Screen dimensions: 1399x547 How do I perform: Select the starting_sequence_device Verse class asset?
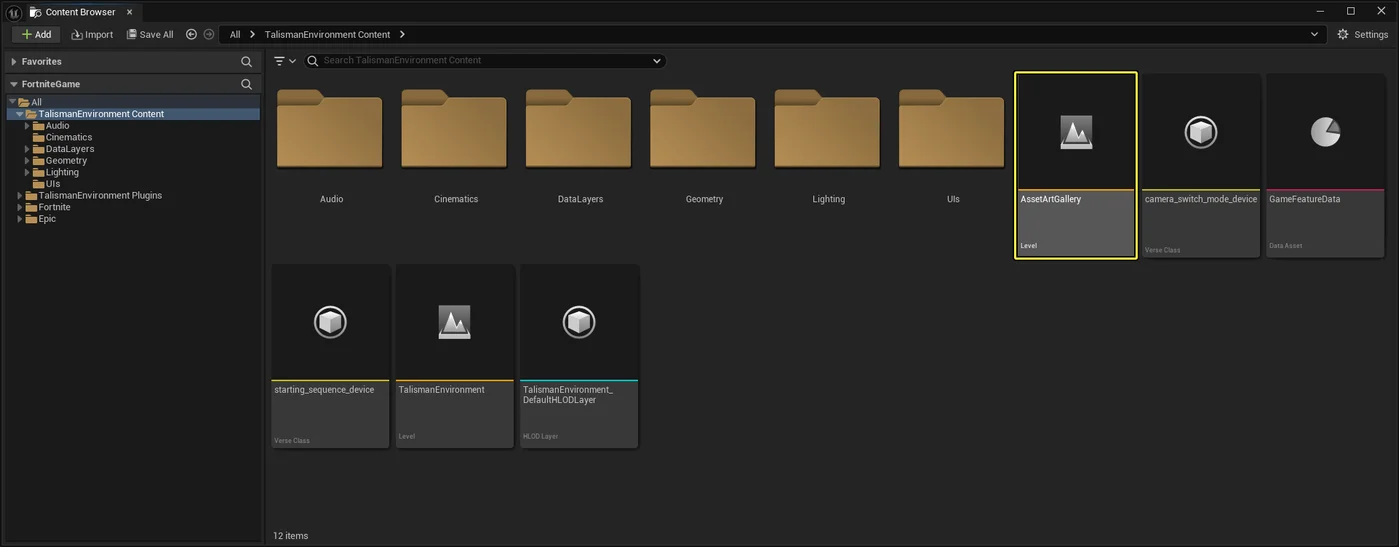(x=330, y=356)
